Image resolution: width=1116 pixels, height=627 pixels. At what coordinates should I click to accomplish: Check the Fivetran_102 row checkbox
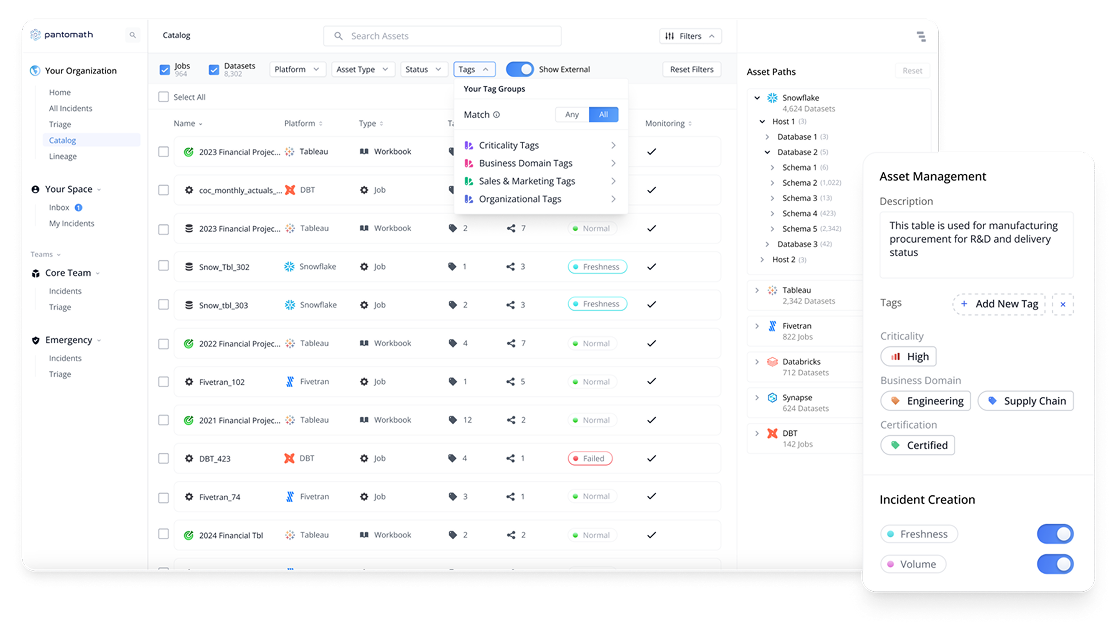tap(164, 381)
